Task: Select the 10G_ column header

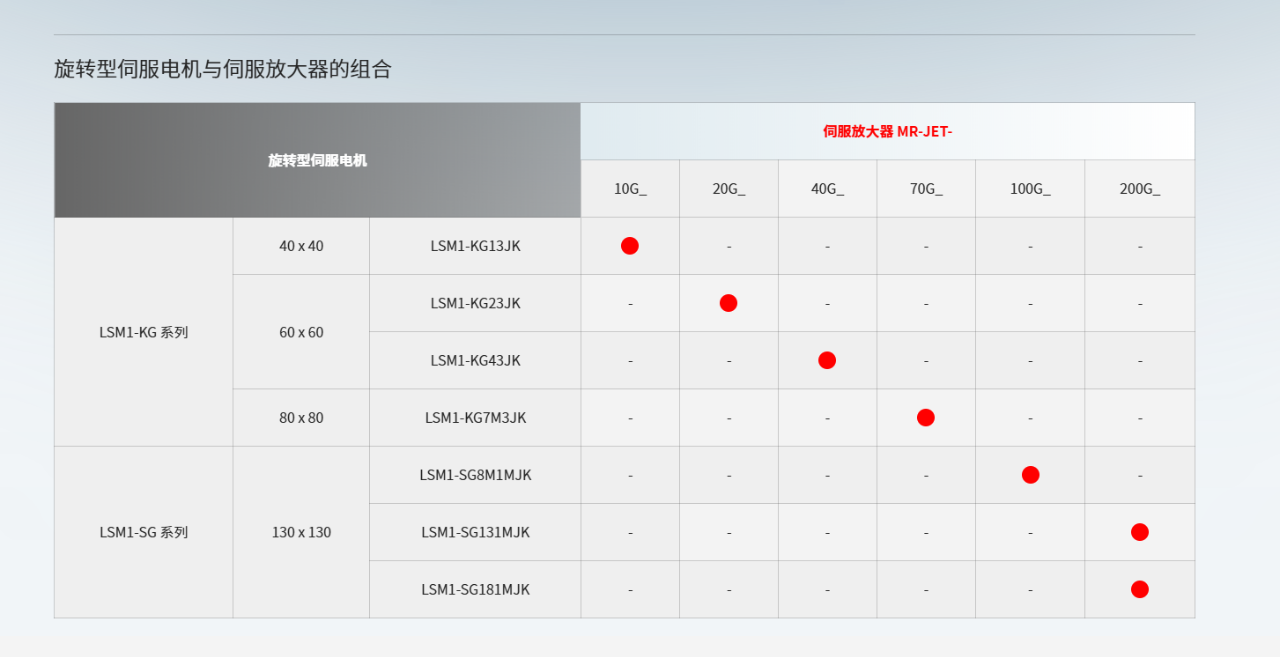Action: pos(630,189)
